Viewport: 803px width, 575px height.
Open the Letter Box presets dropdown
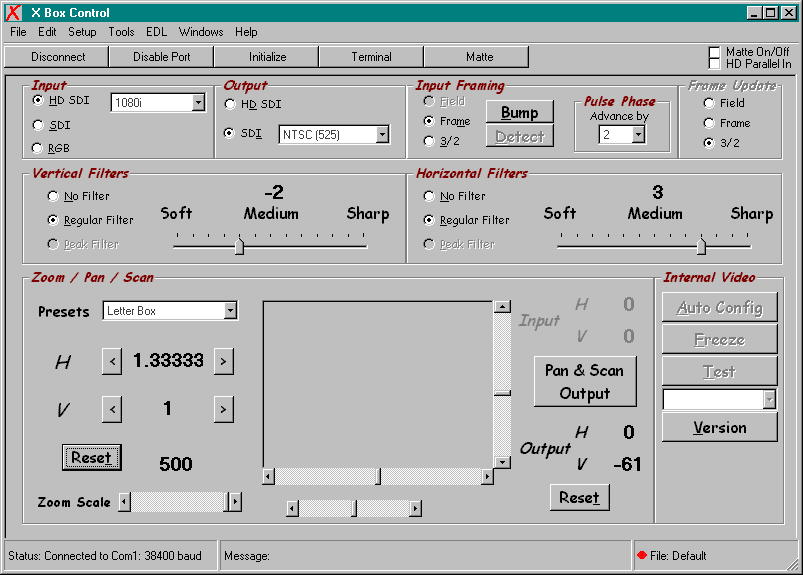click(x=230, y=311)
